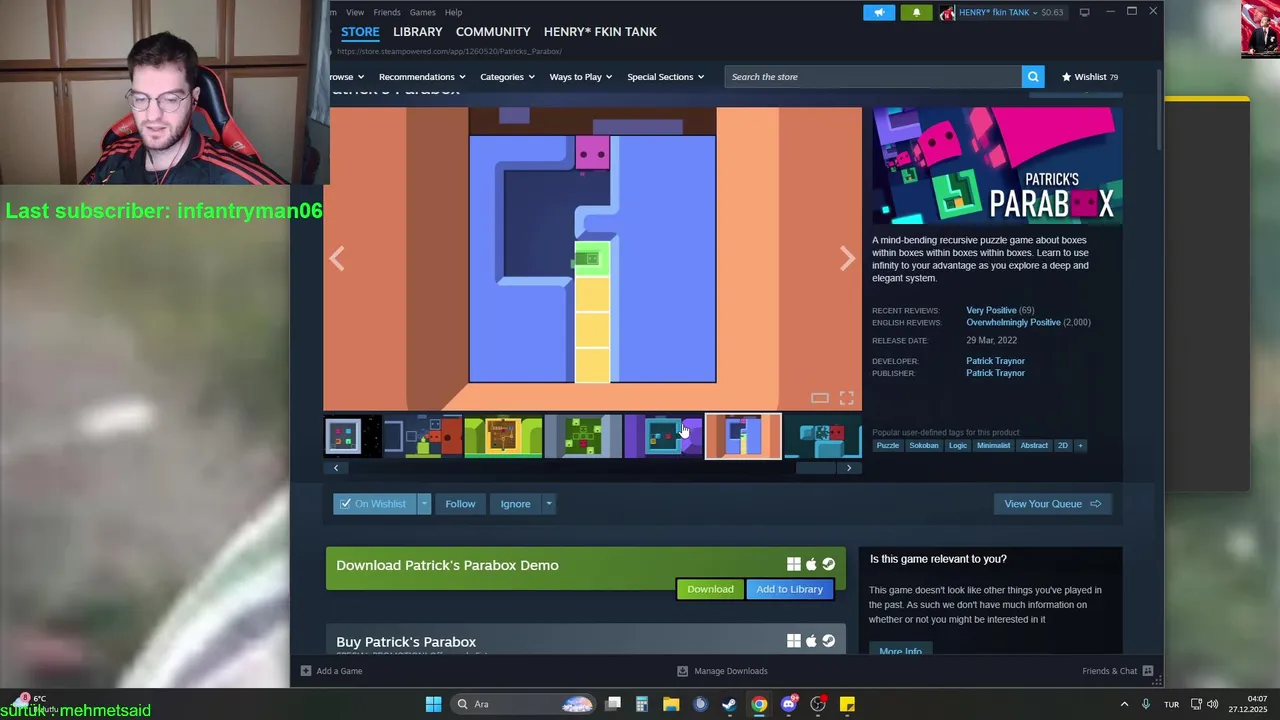Click the green Download demo button
This screenshot has width=1280, height=720.
710,589
